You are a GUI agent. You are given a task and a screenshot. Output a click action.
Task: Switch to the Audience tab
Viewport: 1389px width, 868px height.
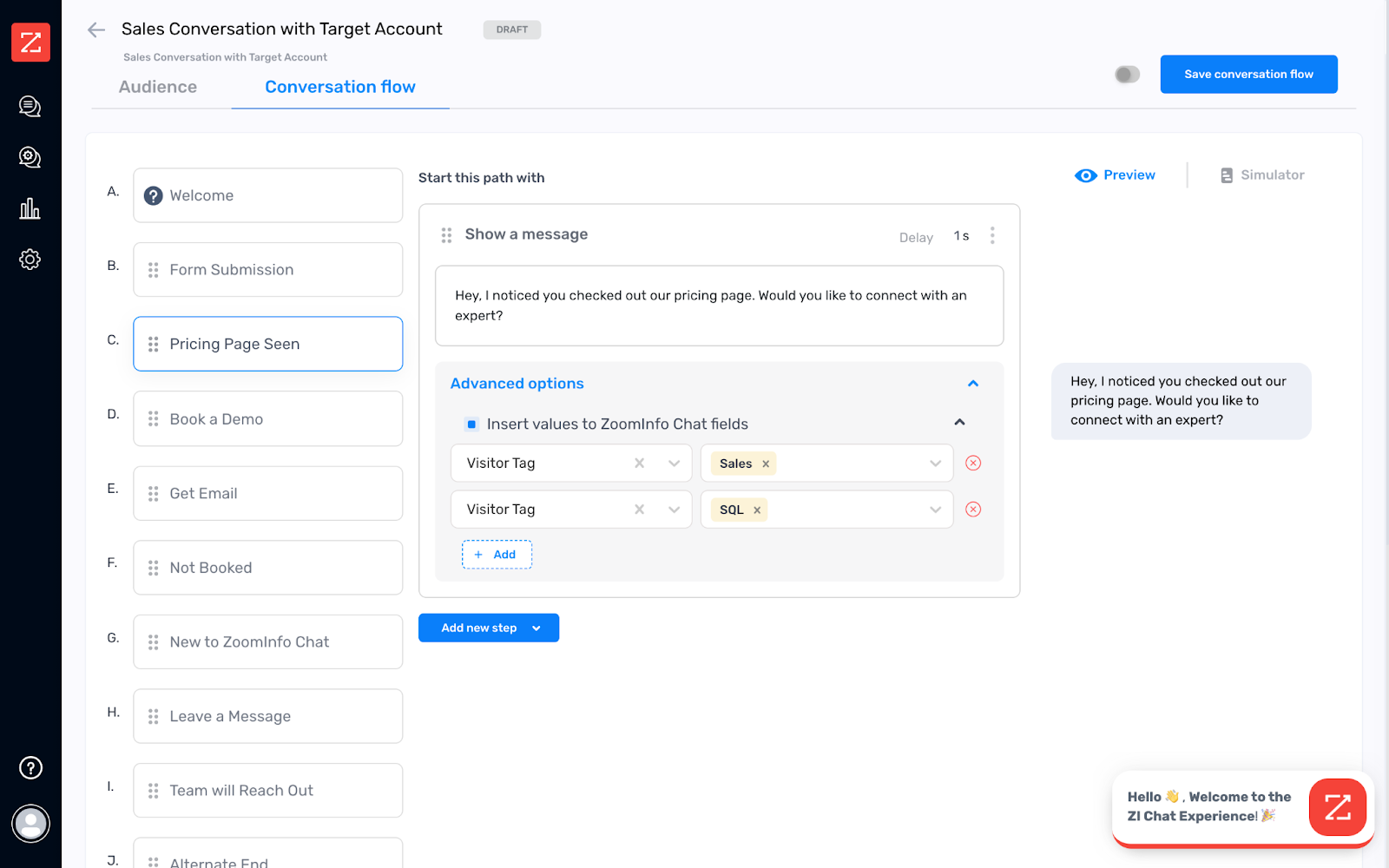tap(157, 86)
